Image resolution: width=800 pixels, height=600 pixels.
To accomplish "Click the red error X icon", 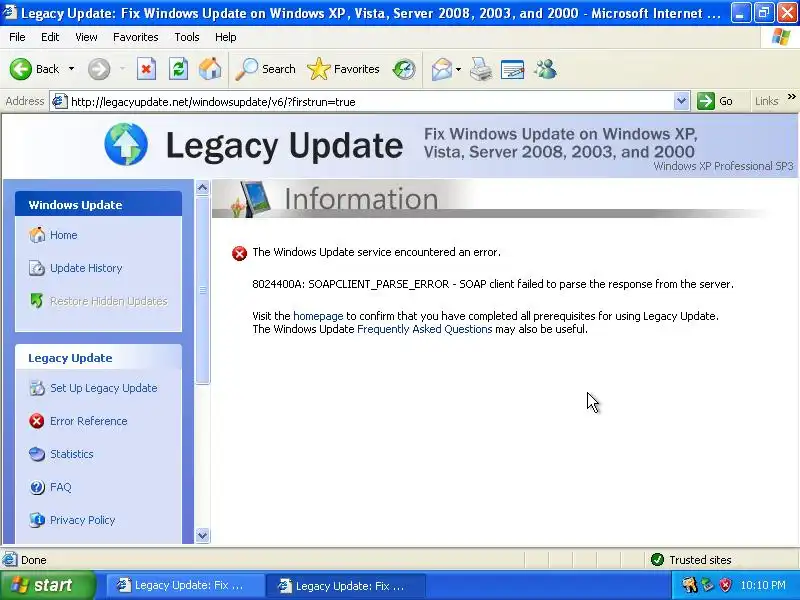I will [239, 253].
